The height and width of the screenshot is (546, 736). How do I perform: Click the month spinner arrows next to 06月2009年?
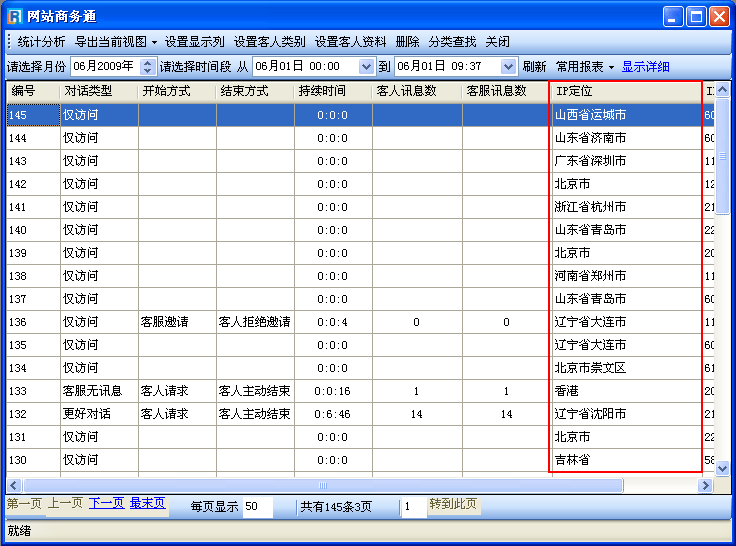point(148,67)
